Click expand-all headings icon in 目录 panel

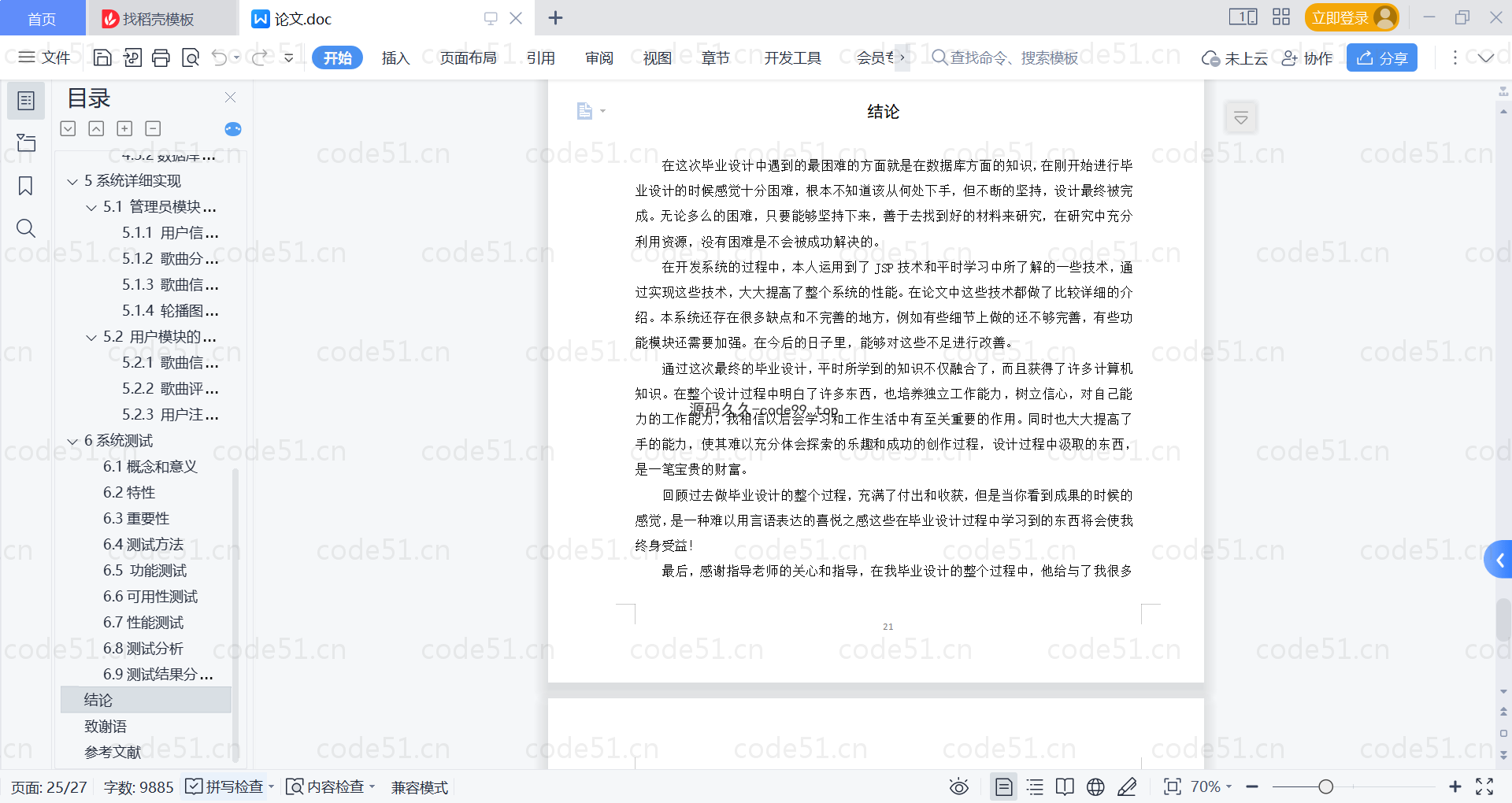[69, 128]
